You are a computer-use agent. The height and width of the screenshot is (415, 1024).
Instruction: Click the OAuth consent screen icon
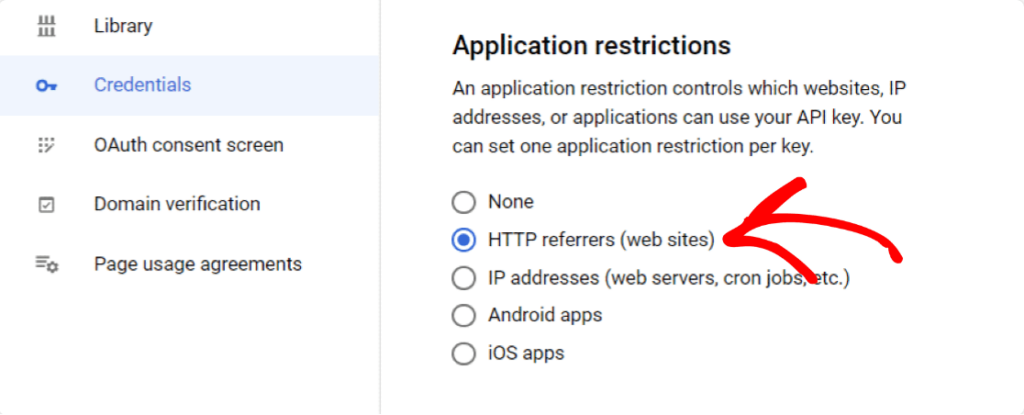(46, 145)
